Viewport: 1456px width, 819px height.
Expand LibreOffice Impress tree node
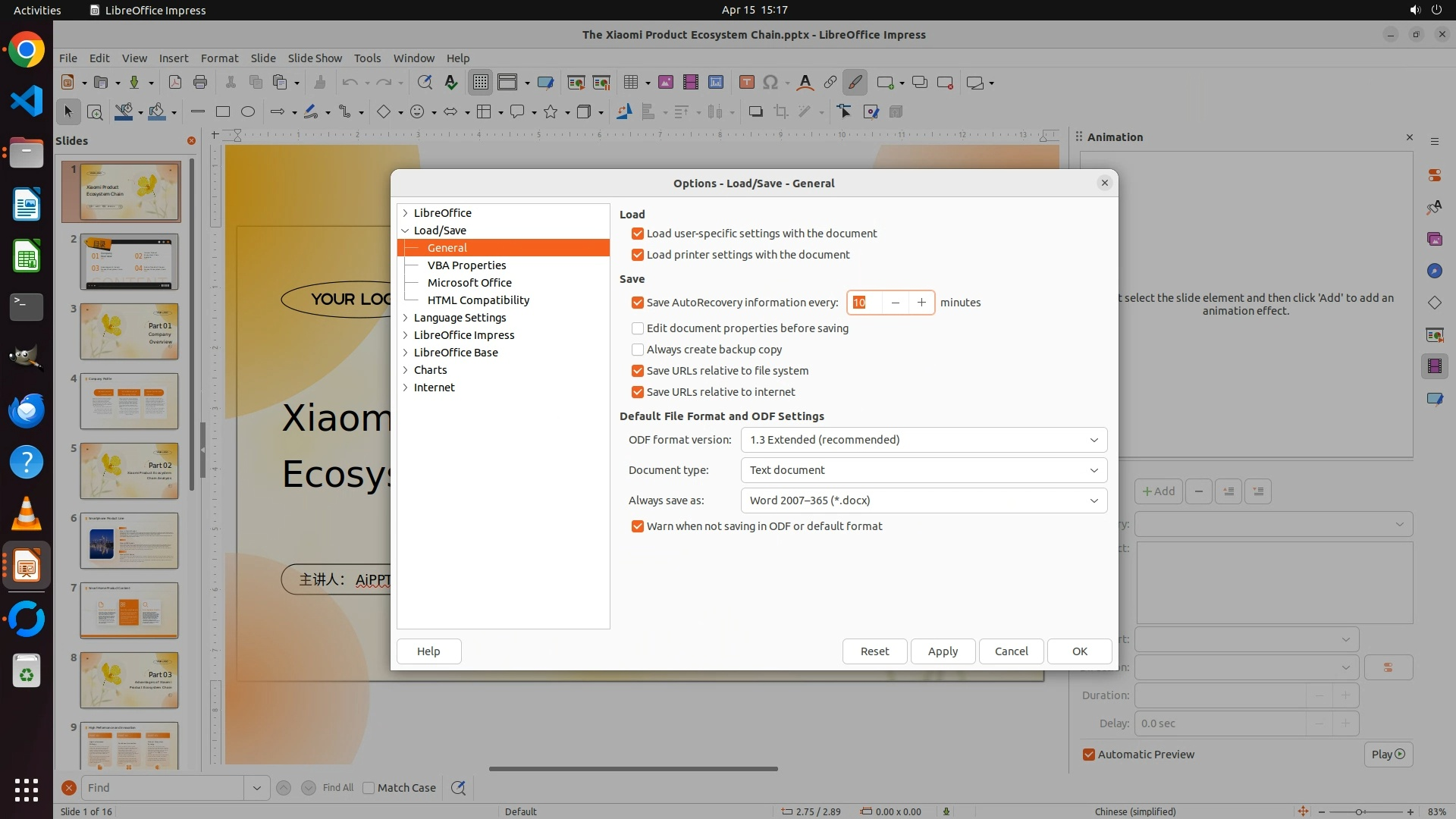pos(406,335)
